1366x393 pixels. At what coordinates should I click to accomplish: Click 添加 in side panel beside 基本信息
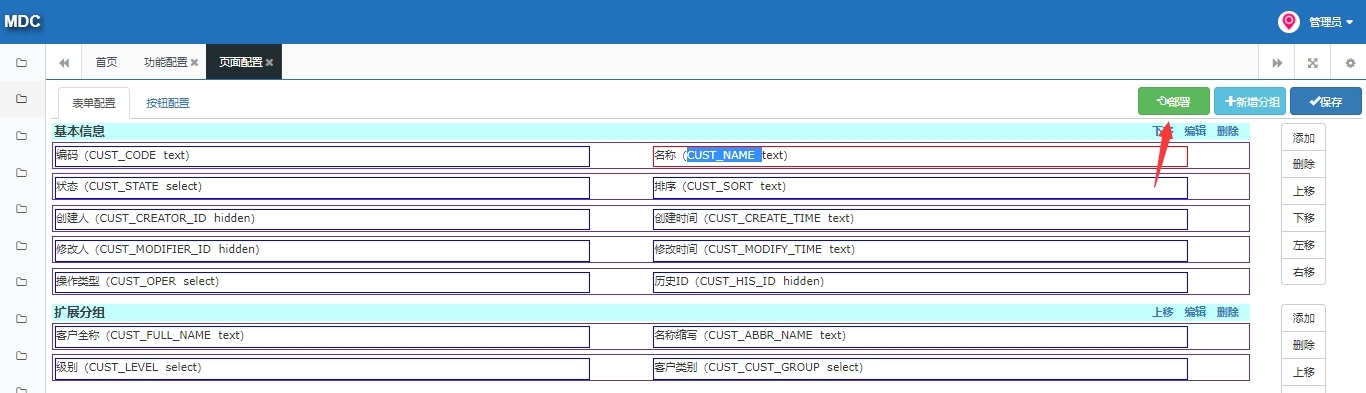[1303, 138]
